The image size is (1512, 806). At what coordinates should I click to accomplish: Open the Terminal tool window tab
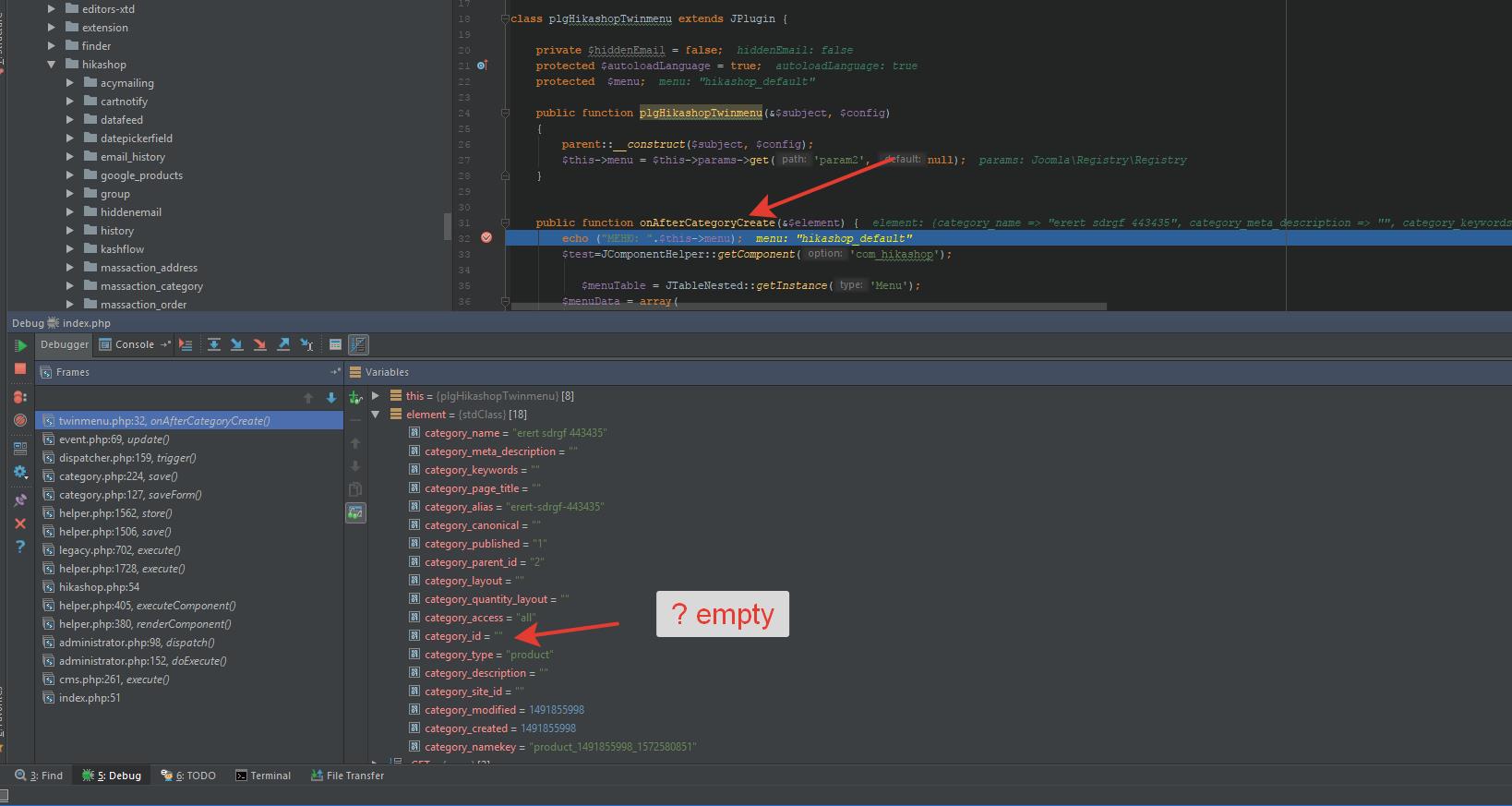263,776
